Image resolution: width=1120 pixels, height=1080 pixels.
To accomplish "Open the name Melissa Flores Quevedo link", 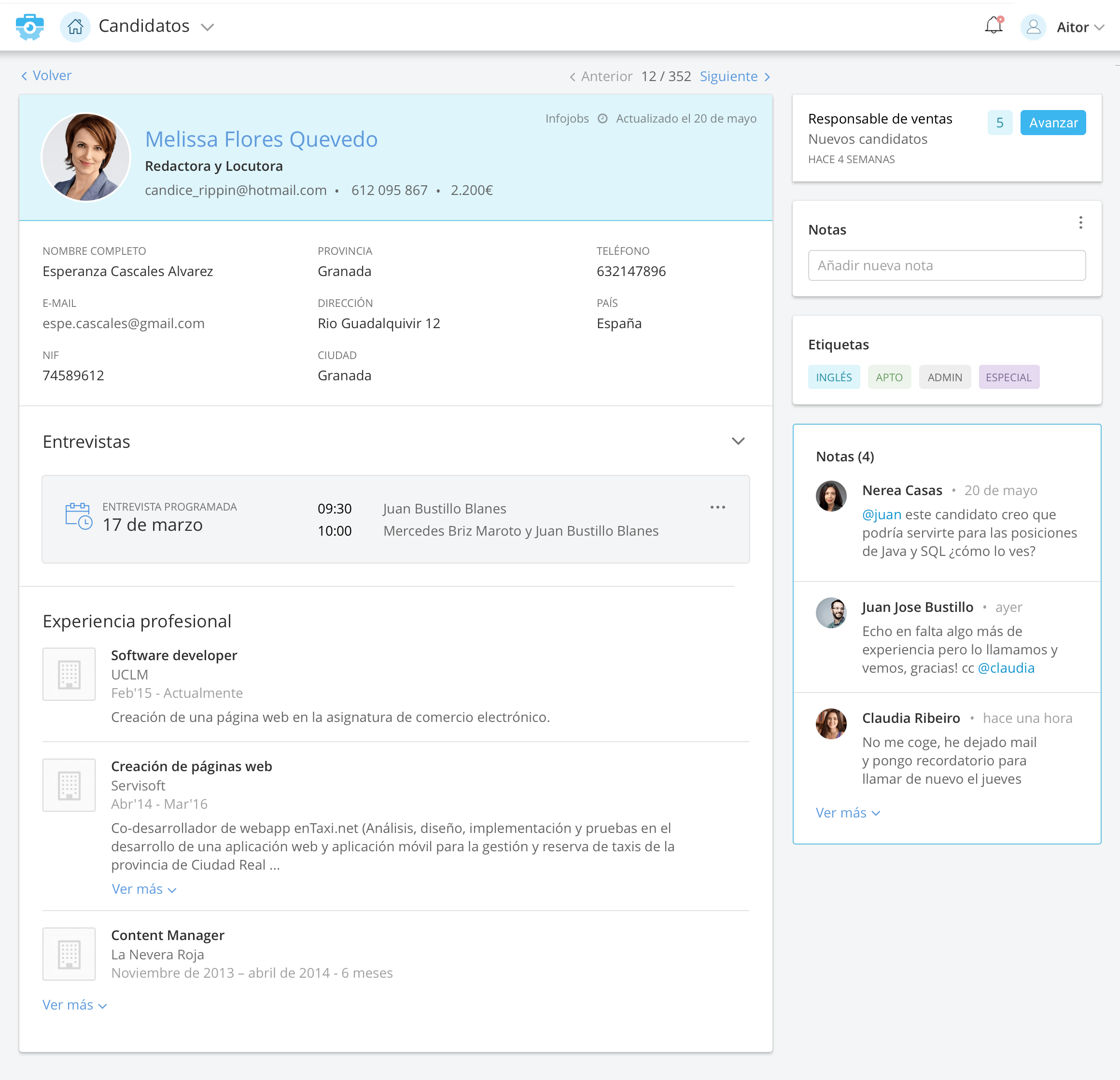I will 261,139.
